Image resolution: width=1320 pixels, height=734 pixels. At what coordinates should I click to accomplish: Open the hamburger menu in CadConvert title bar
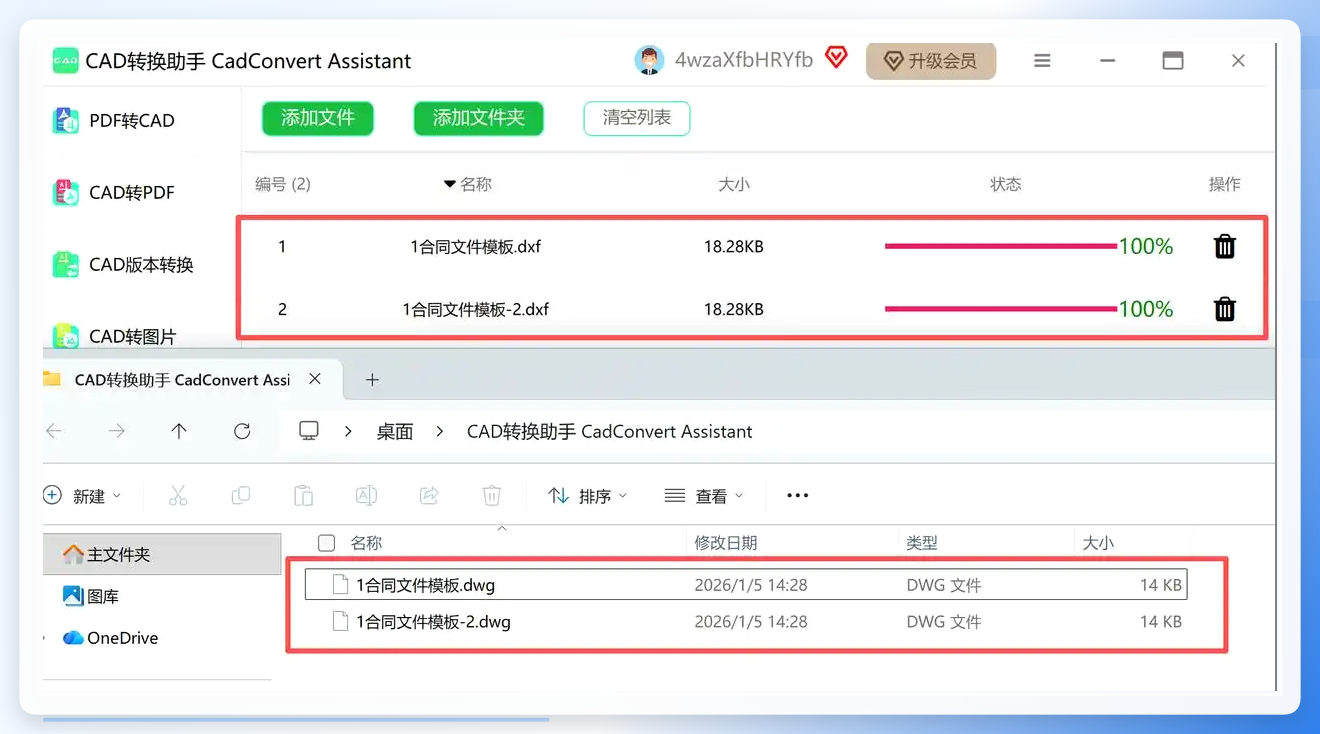pyautogui.click(x=1042, y=61)
